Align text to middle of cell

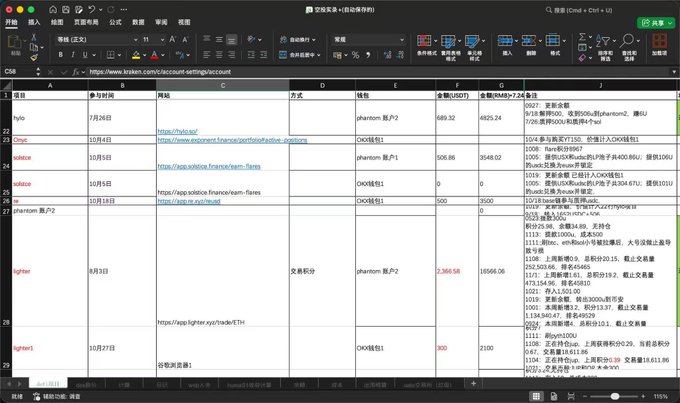219,39
